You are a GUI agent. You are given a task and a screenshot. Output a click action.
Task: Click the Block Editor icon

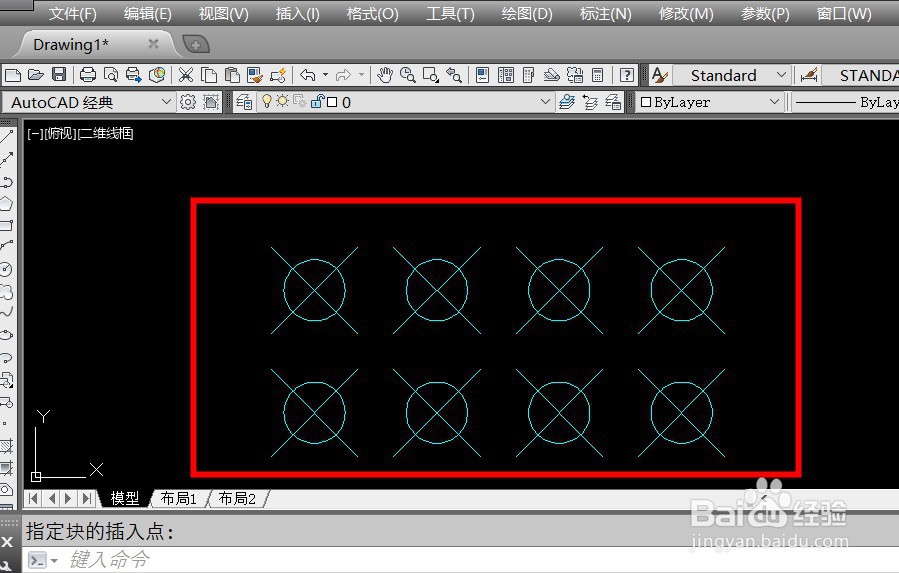click(278, 75)
